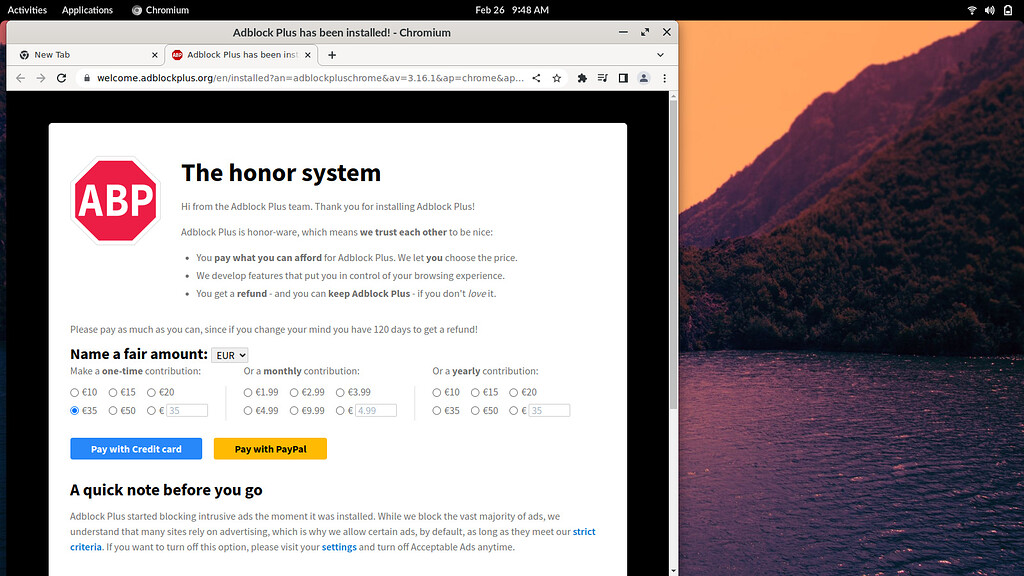Open the new tab plus button
1024x576 pixels.
pos(332,55)
